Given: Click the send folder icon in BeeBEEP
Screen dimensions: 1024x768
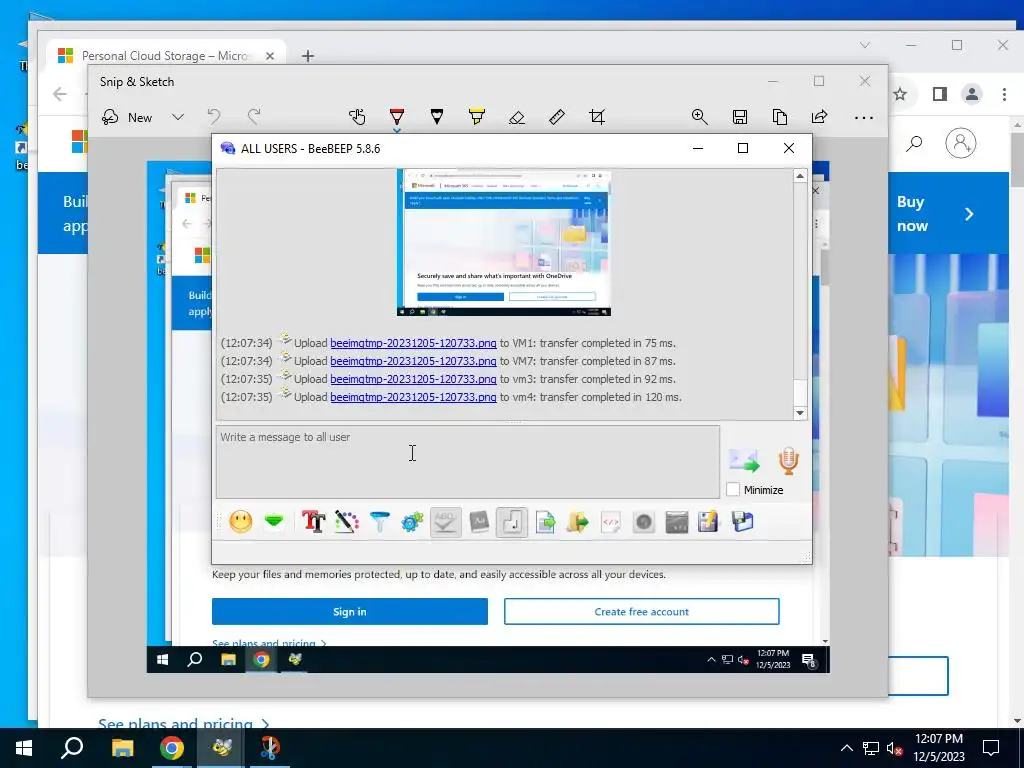Looking at the screenshot, I should coord(577,522).
